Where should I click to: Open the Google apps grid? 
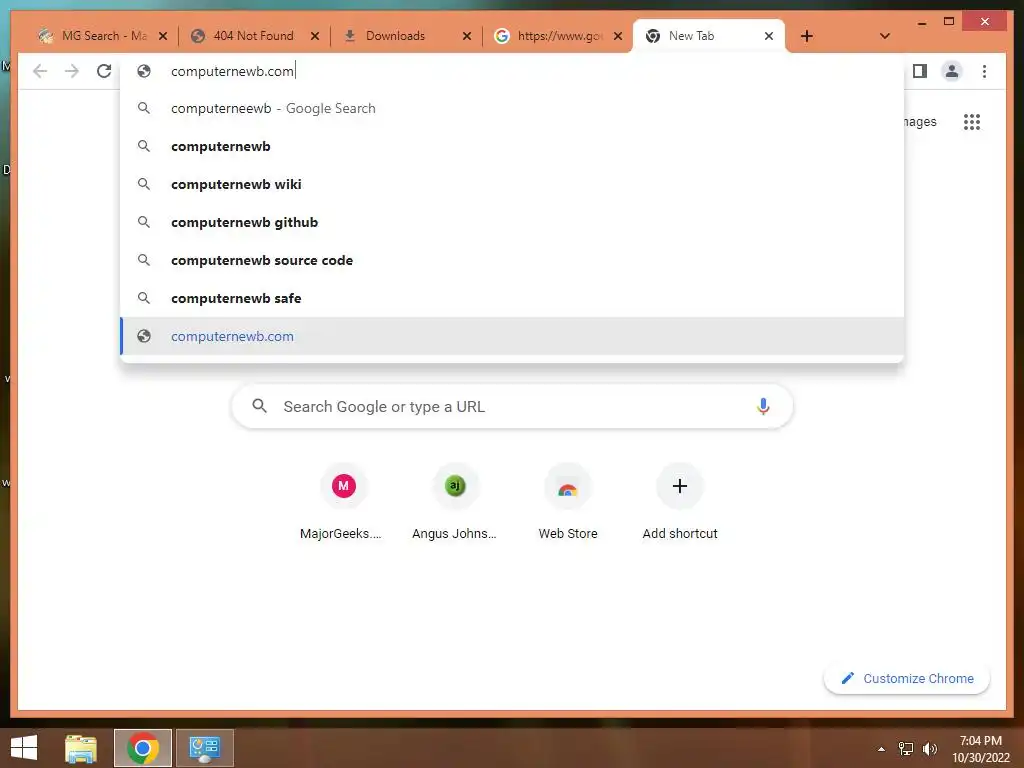[972, 121]
